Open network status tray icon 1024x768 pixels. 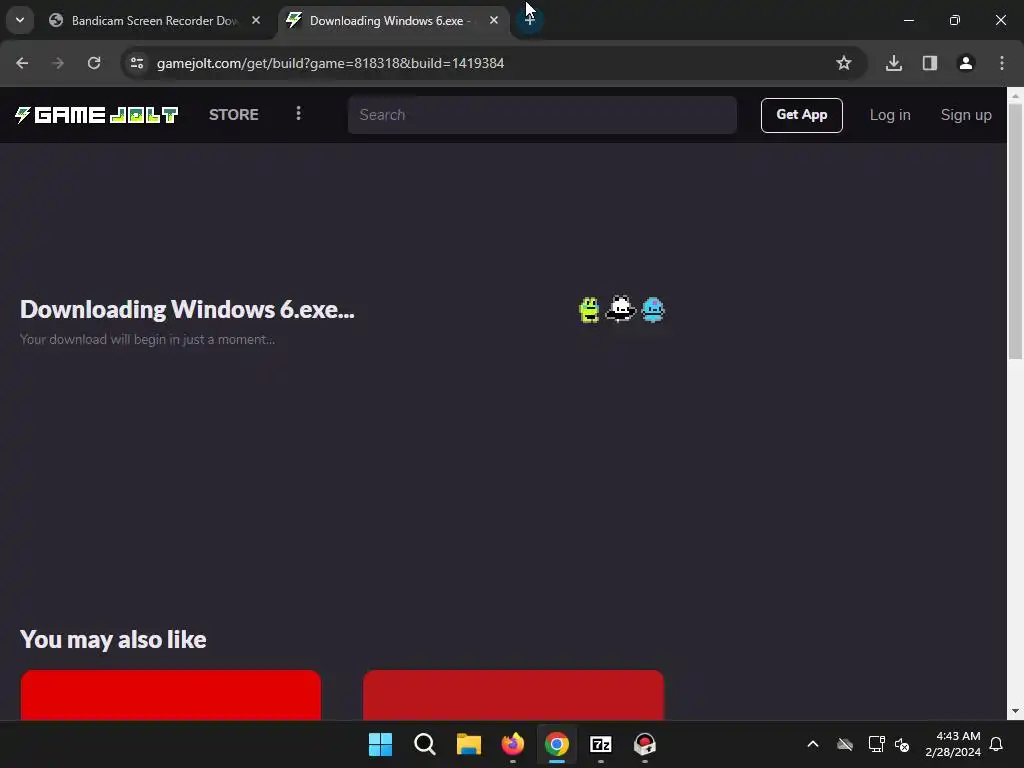tap(876, 744)
